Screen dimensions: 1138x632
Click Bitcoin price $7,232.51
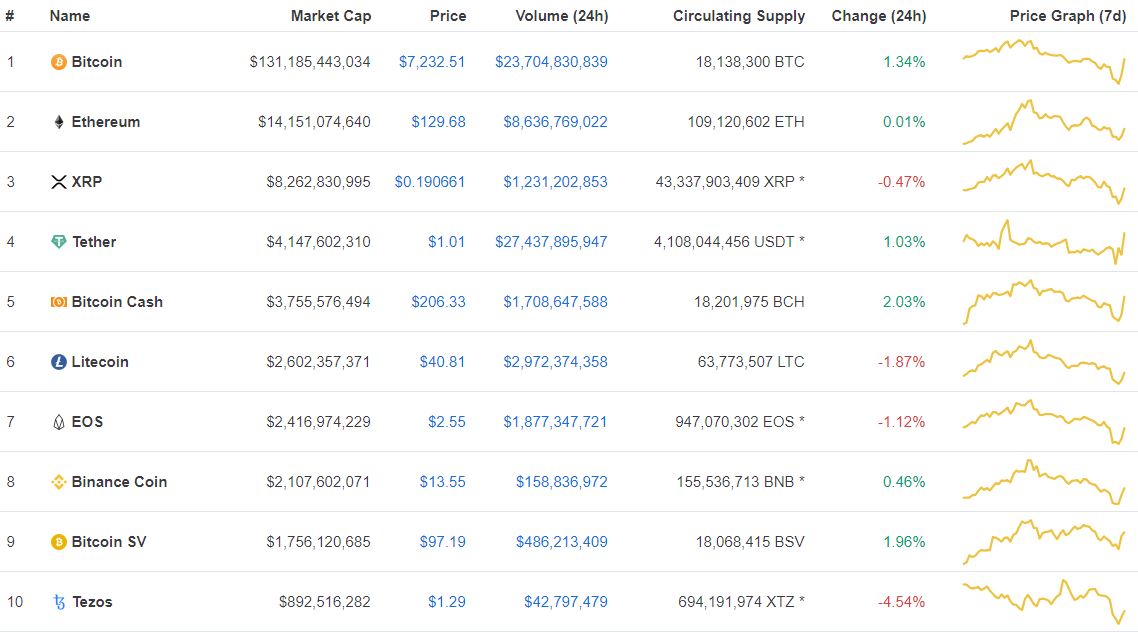[432, 62]
